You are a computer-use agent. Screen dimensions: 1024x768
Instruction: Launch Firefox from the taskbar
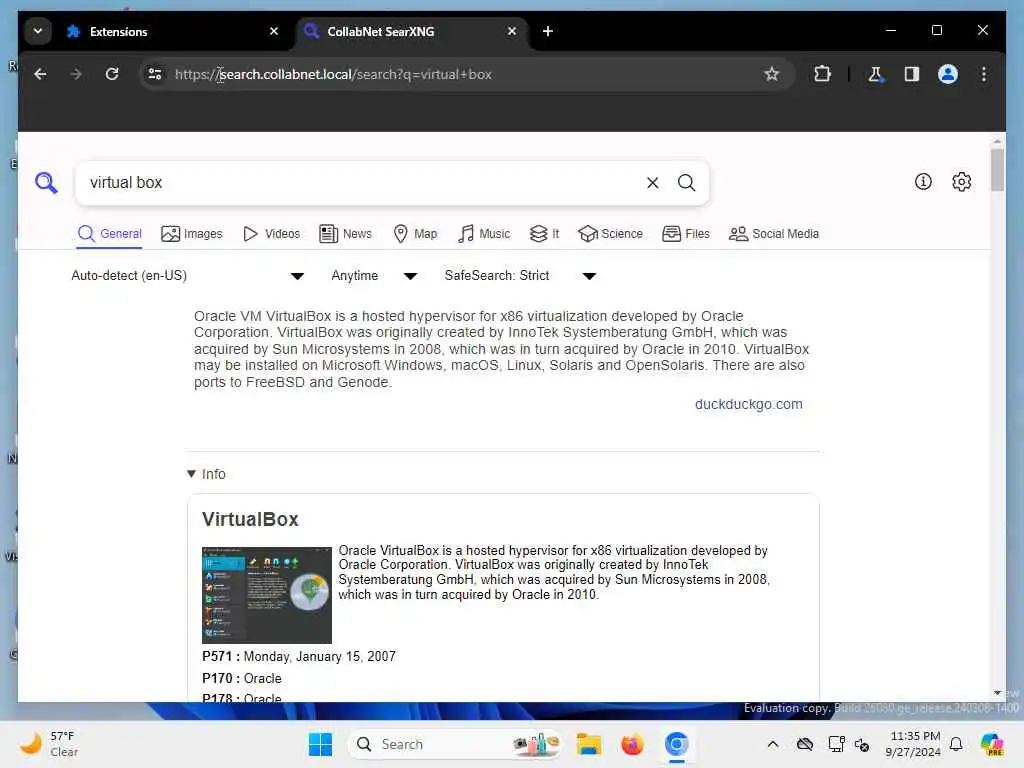632,744
